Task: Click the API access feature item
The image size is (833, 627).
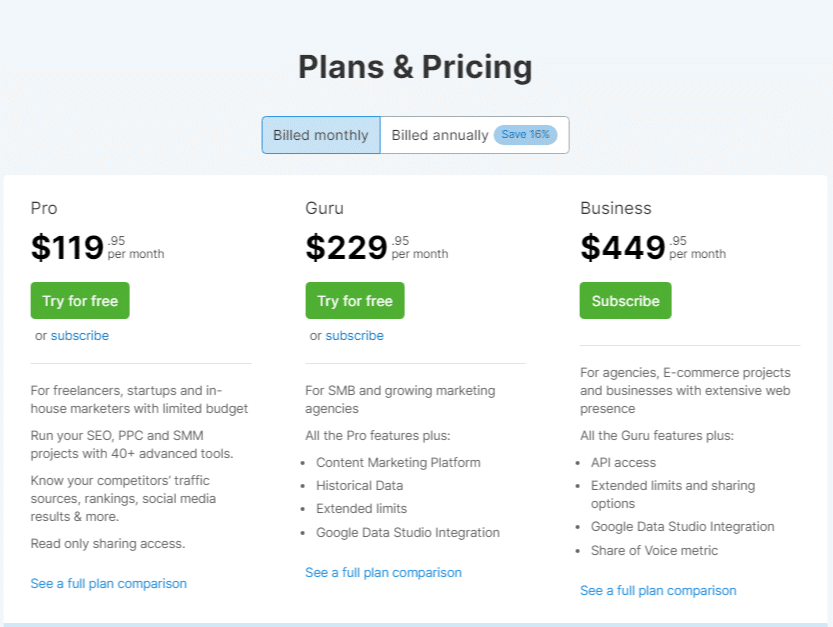Action: point(623,463)
